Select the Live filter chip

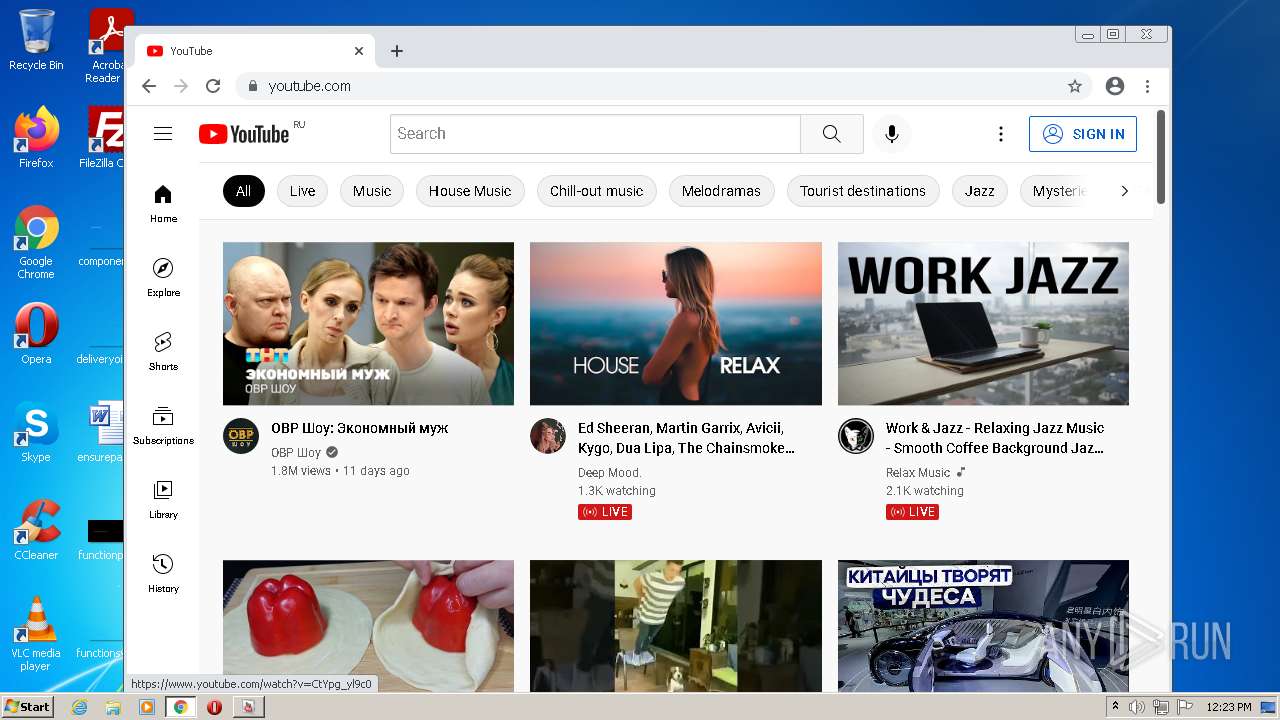[302, 191]
